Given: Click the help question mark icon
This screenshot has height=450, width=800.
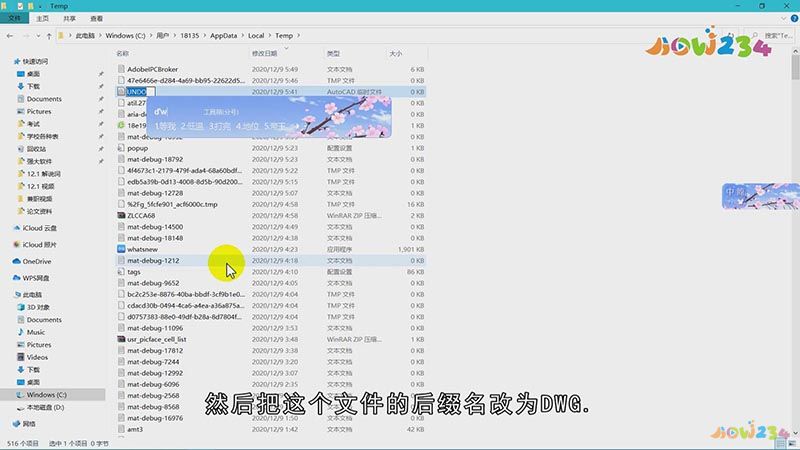Looking at the screenshot, I should 794,18.
